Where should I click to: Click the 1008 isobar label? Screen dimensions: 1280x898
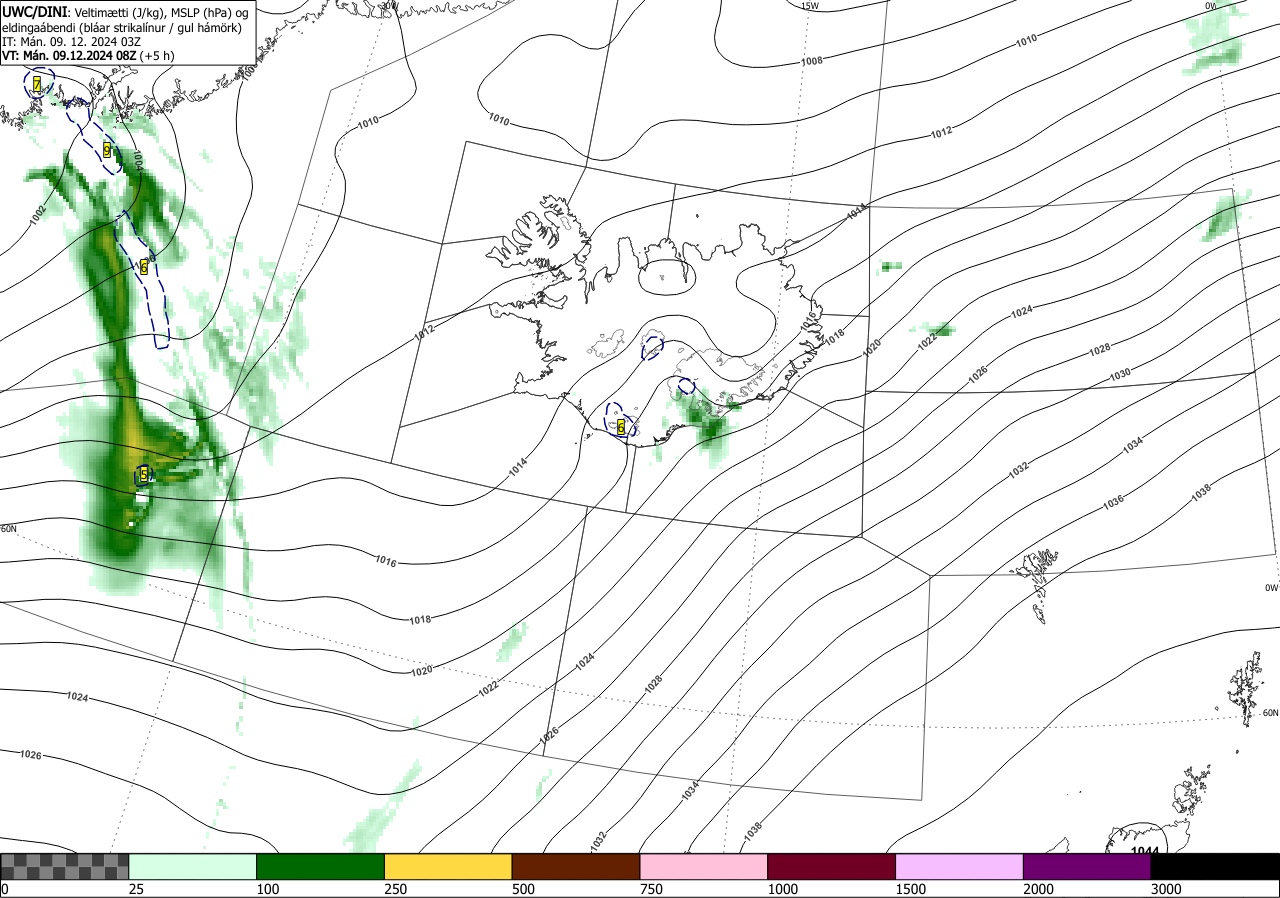812,61
